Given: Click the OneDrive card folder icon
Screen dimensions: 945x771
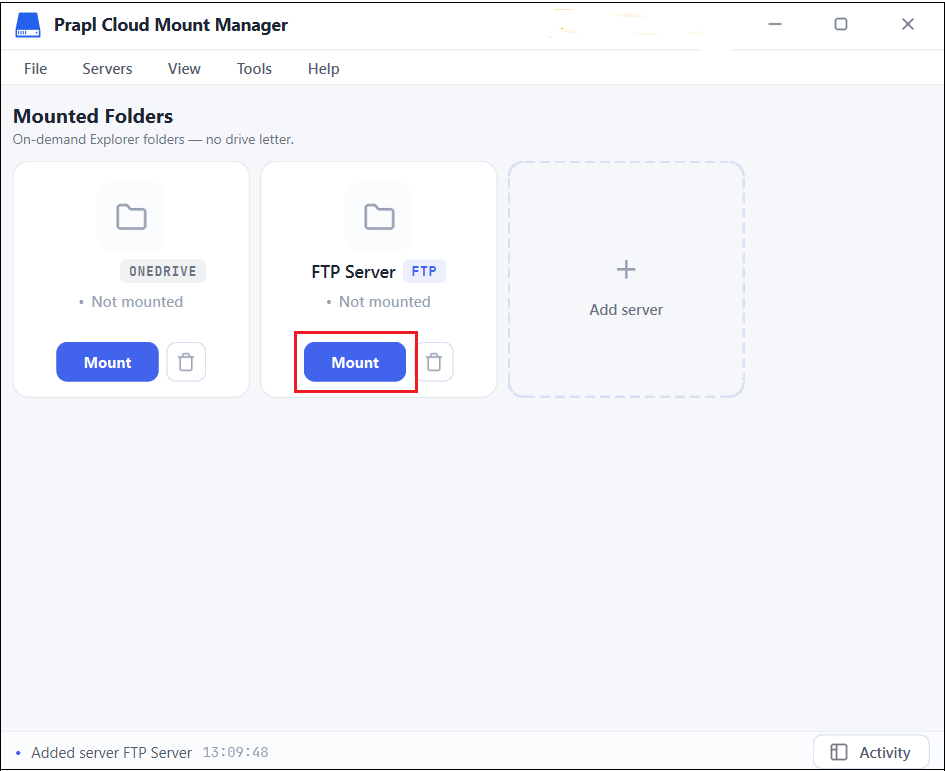Looking at the screenshot, I should [131, 217].
